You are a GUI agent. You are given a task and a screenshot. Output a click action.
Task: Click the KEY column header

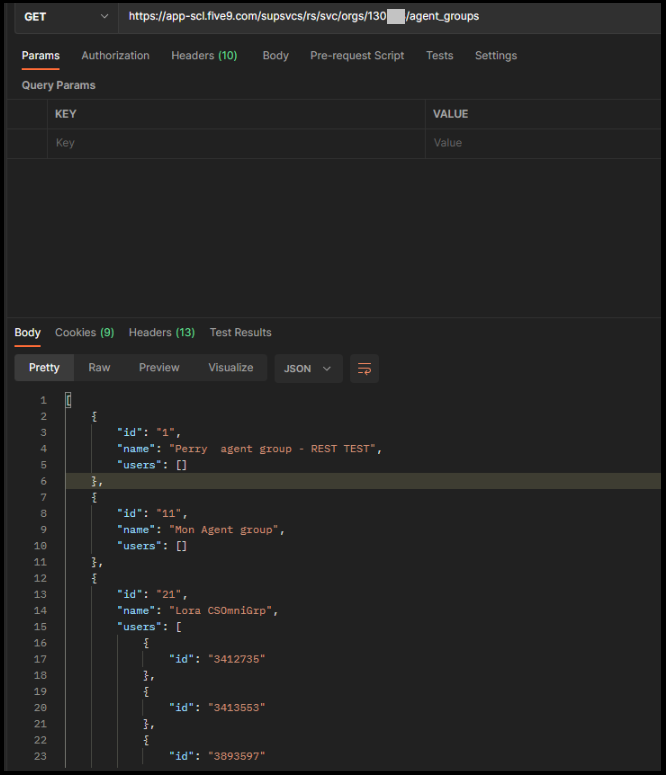click(65, 114)
